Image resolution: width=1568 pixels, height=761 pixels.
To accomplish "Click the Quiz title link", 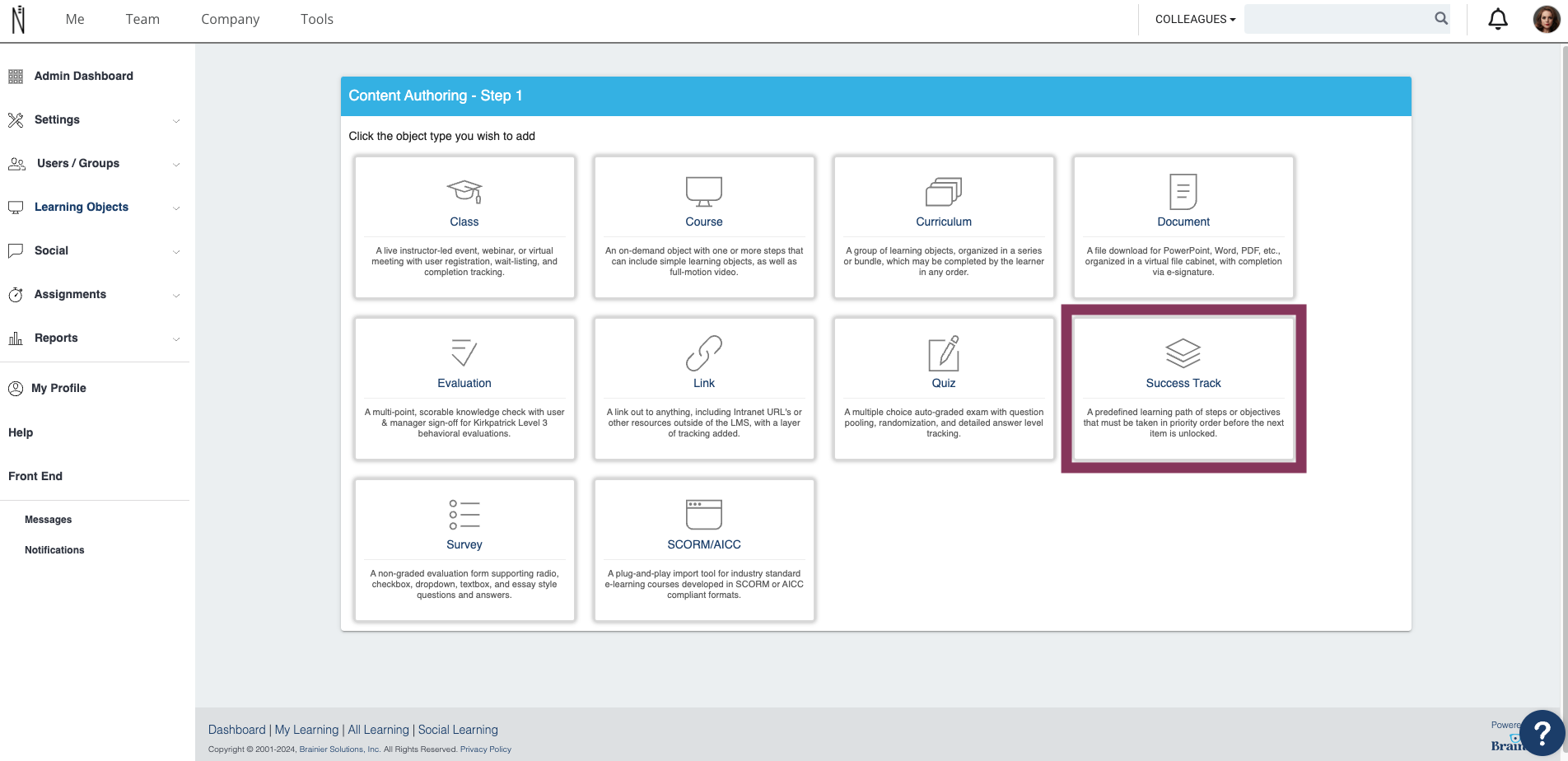I will [944, 383].
